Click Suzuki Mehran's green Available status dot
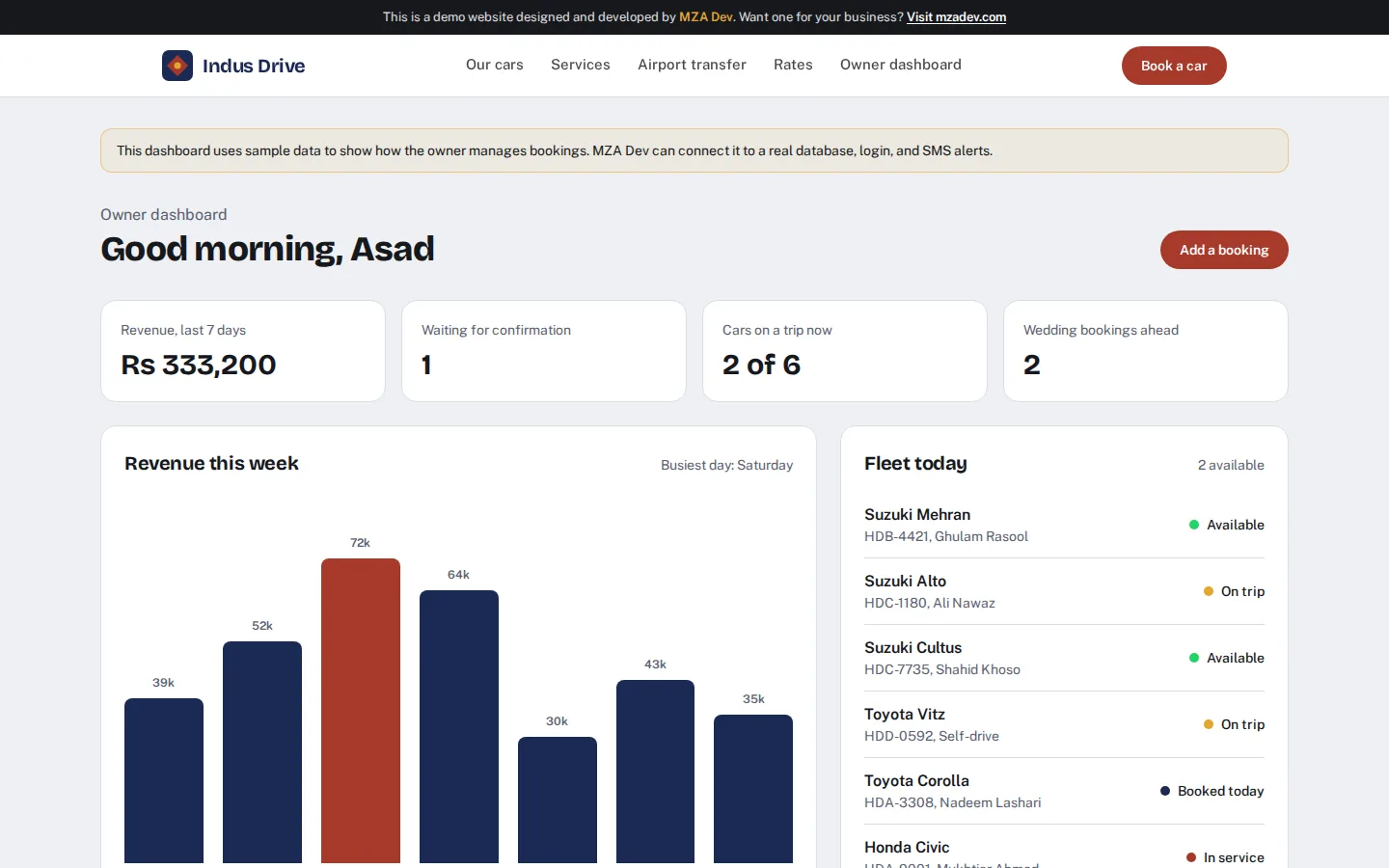Viewport: 1389px width, 868px height. point(1194,525)
